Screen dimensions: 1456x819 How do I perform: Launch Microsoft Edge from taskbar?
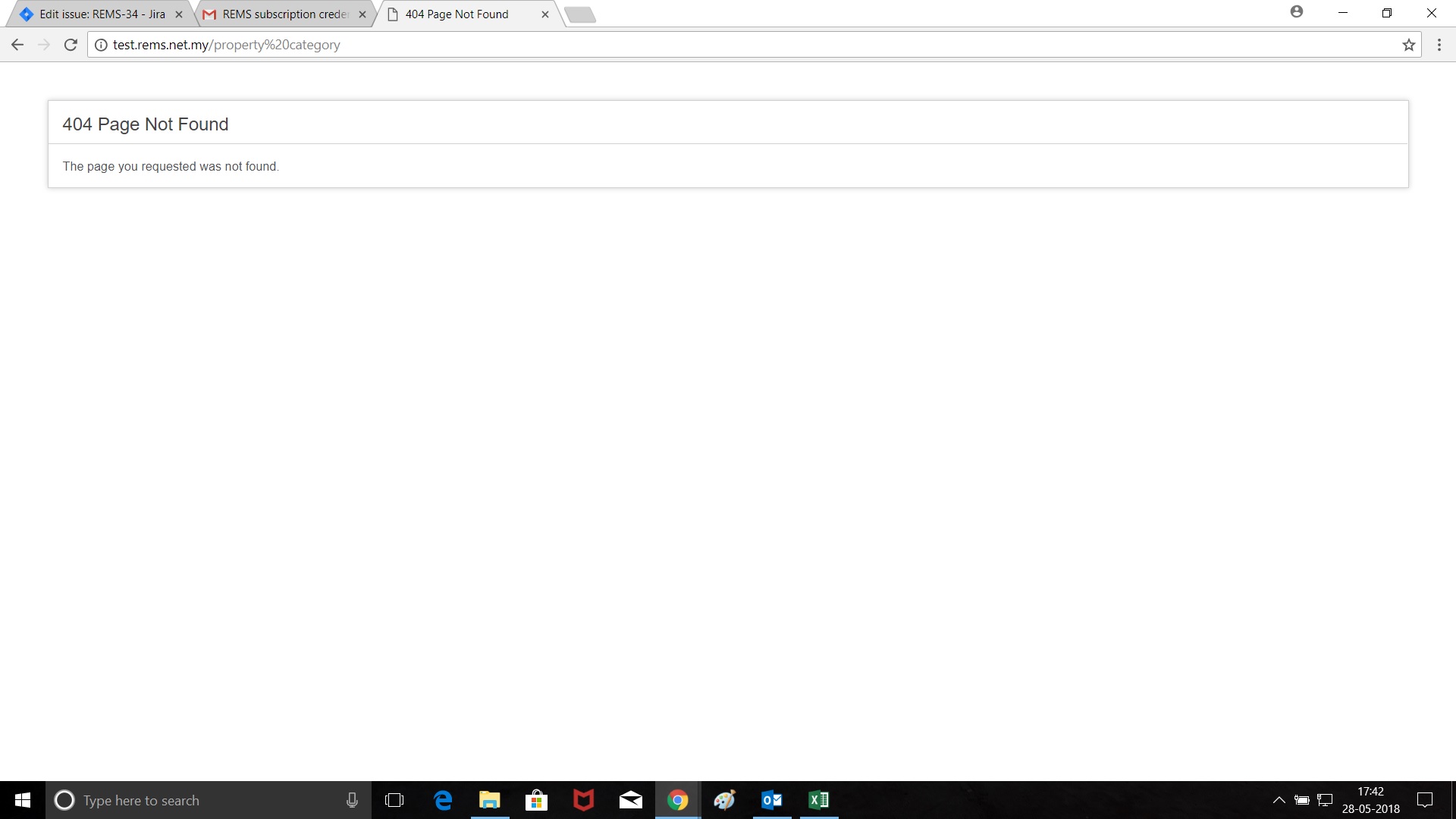tap(443, 800)
